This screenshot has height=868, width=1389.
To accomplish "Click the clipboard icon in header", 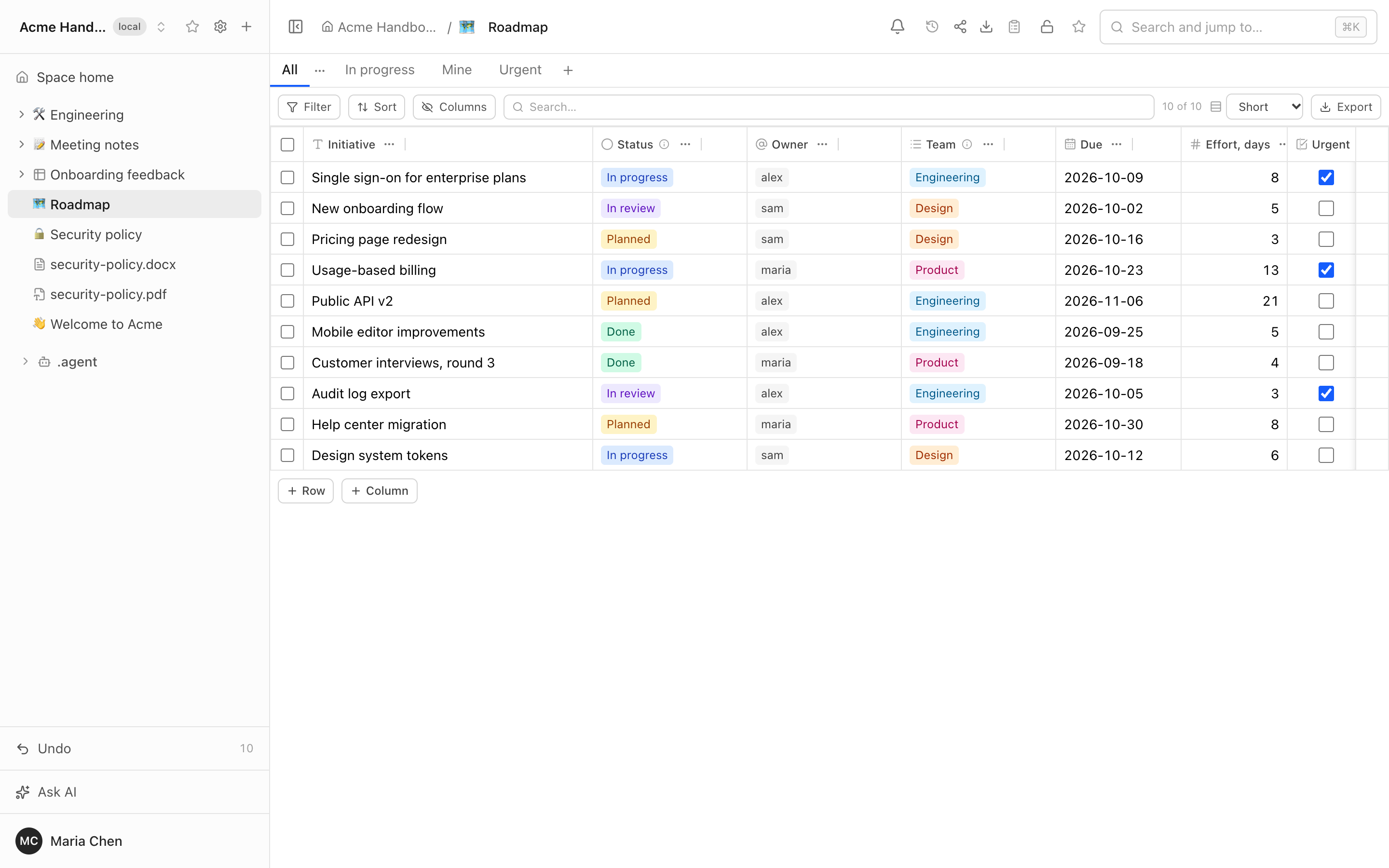I will pyautogui.click(x=1014, y=27).
